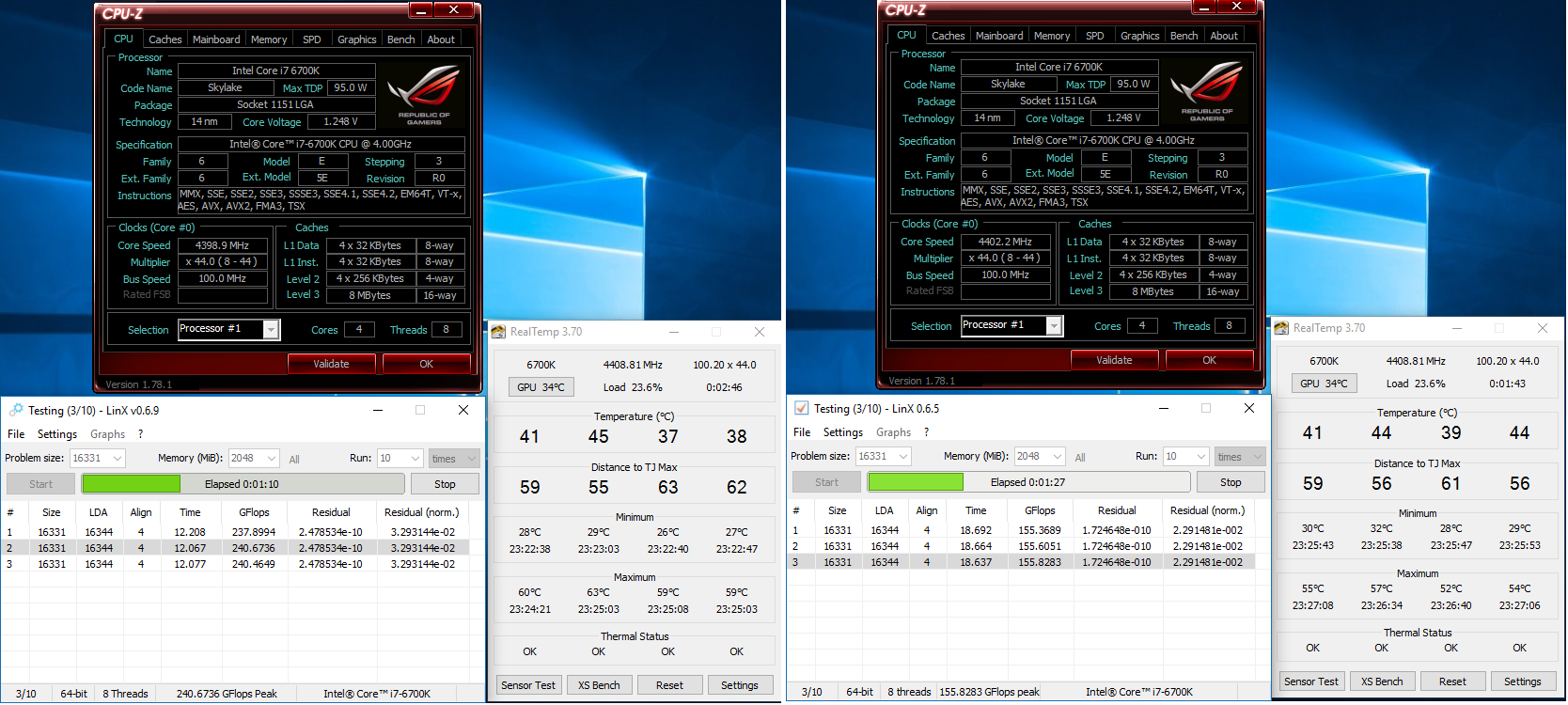Minimize the RealTemp window showing 0:02:46

(x=674, y=332)
